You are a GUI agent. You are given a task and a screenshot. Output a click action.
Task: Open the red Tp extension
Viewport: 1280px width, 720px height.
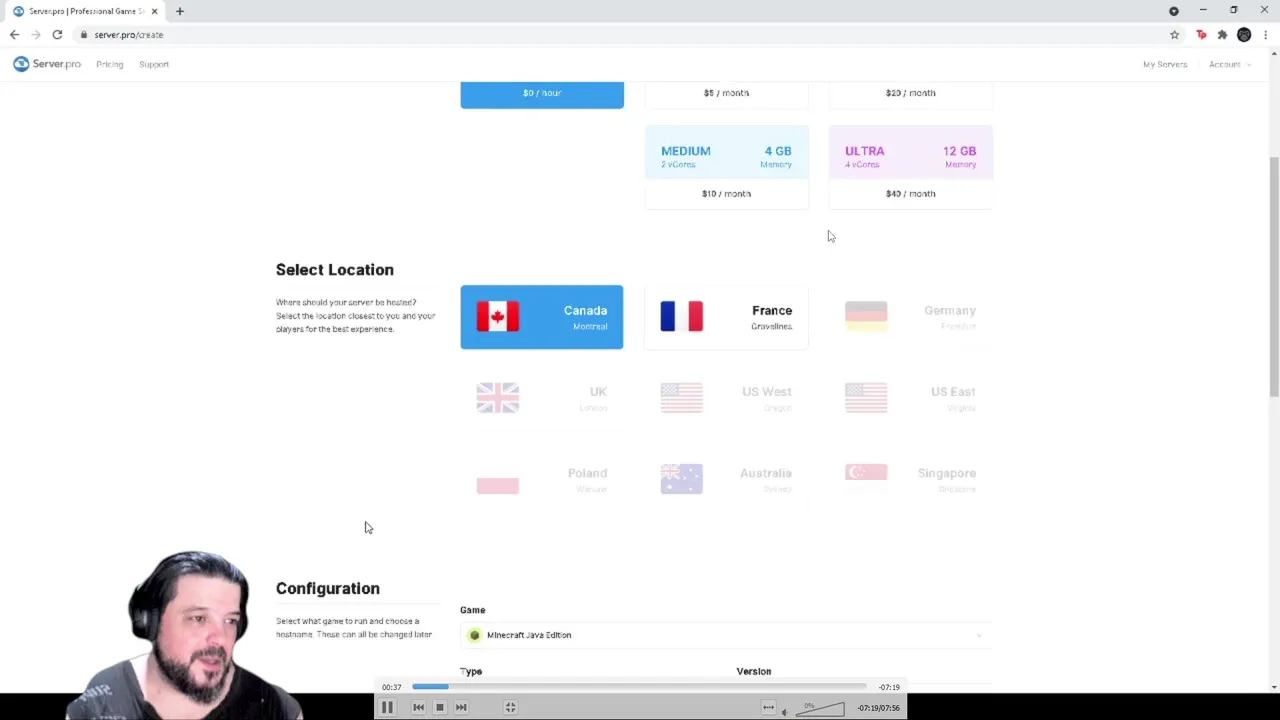[1201, 35]
